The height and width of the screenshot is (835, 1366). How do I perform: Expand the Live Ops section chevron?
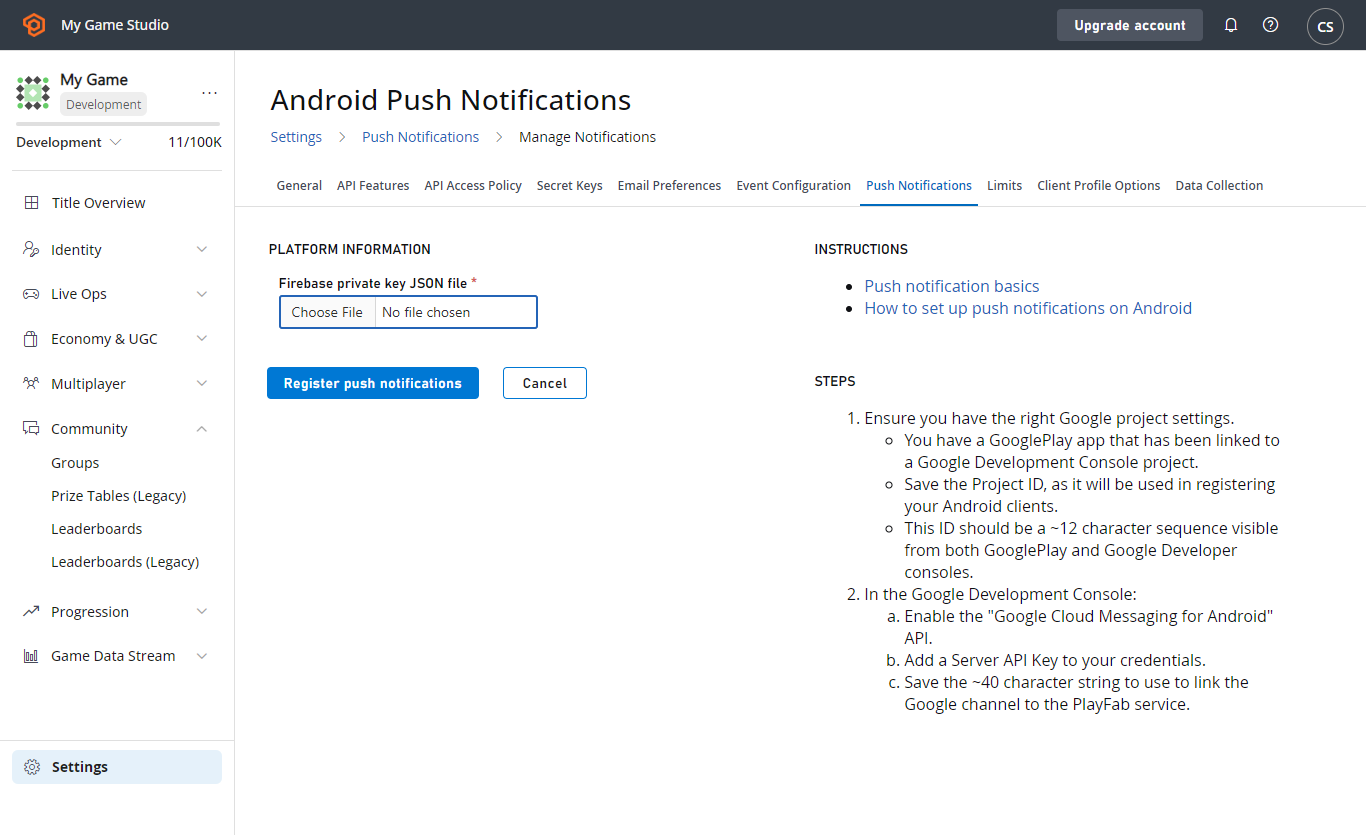pyautogui.click(x=202, y=294)
